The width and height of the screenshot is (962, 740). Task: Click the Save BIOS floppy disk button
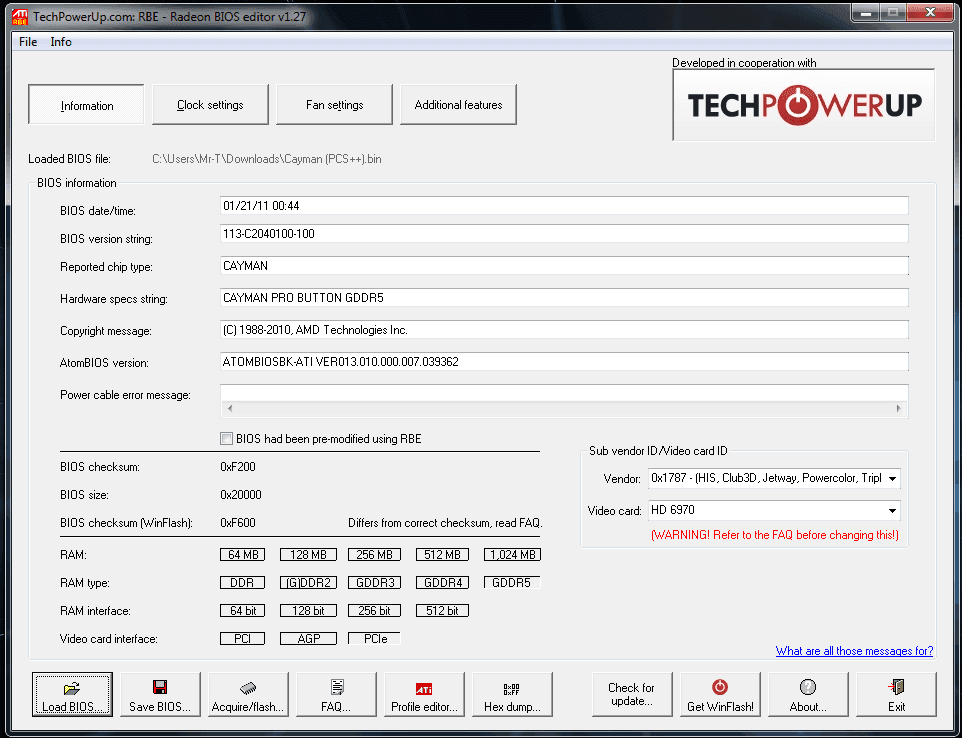160,694
